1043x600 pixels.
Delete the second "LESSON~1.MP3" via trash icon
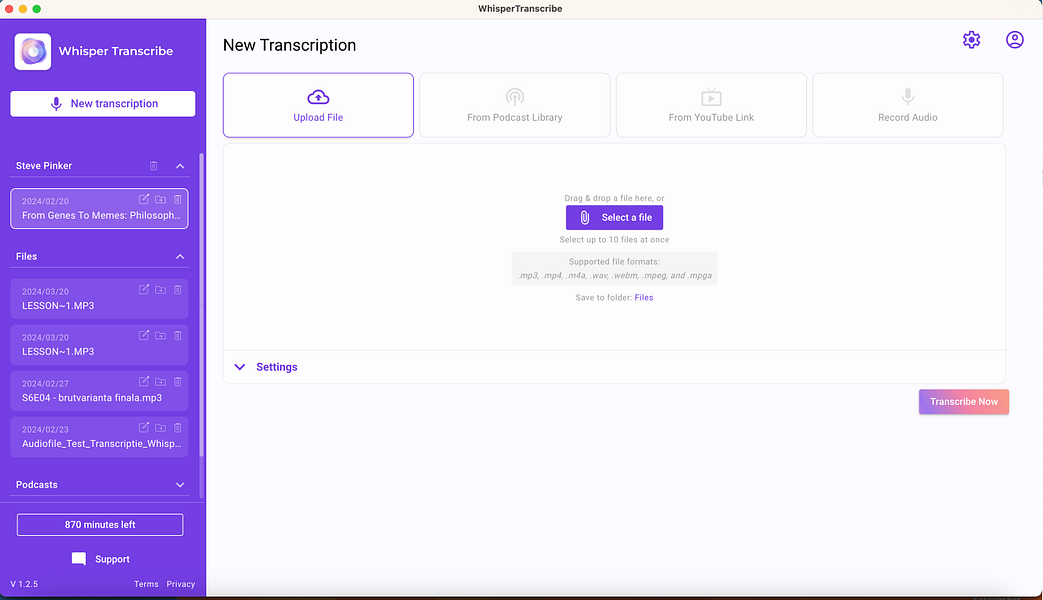point(177,335)
